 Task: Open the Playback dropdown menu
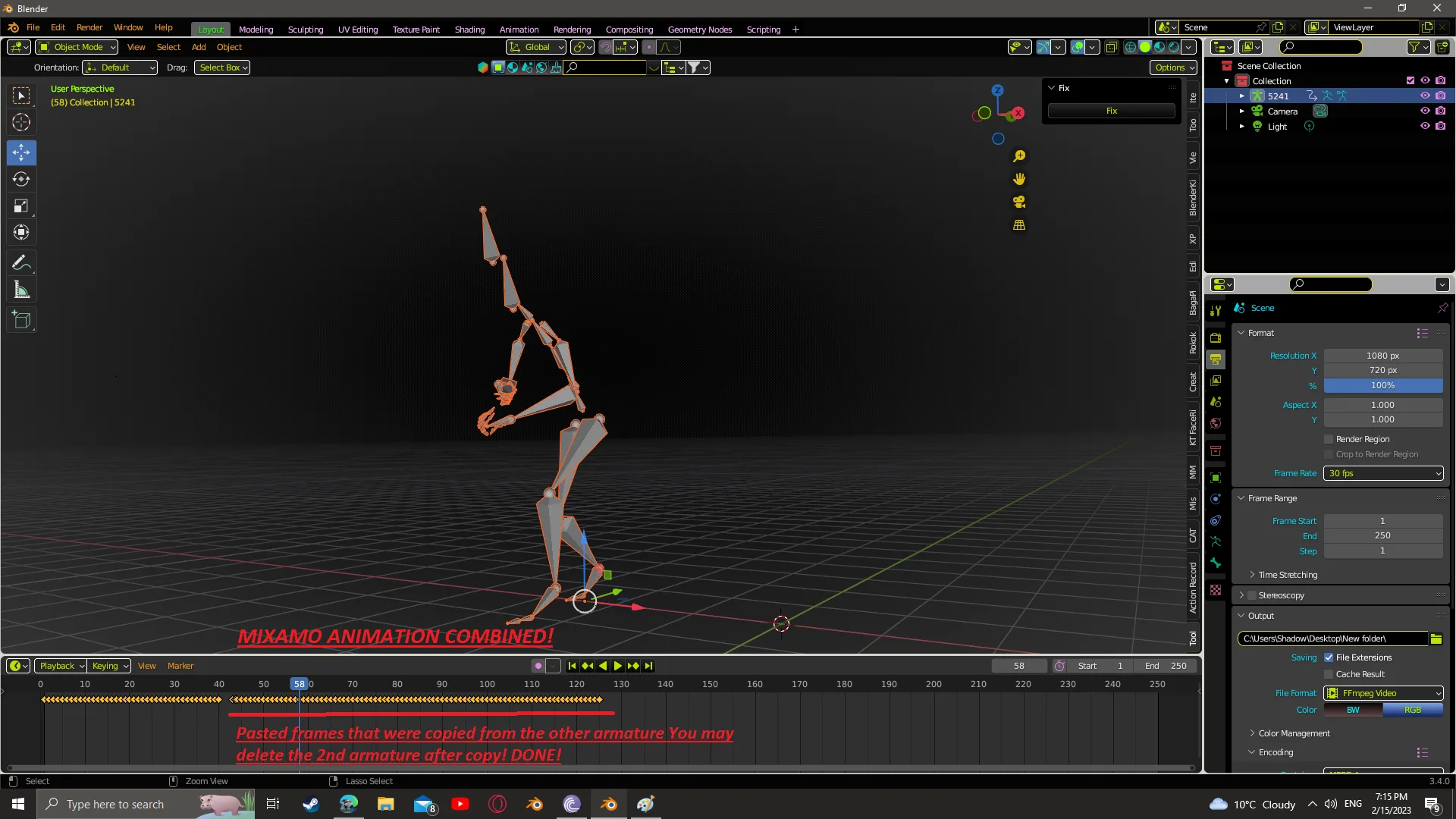[61, 666]
